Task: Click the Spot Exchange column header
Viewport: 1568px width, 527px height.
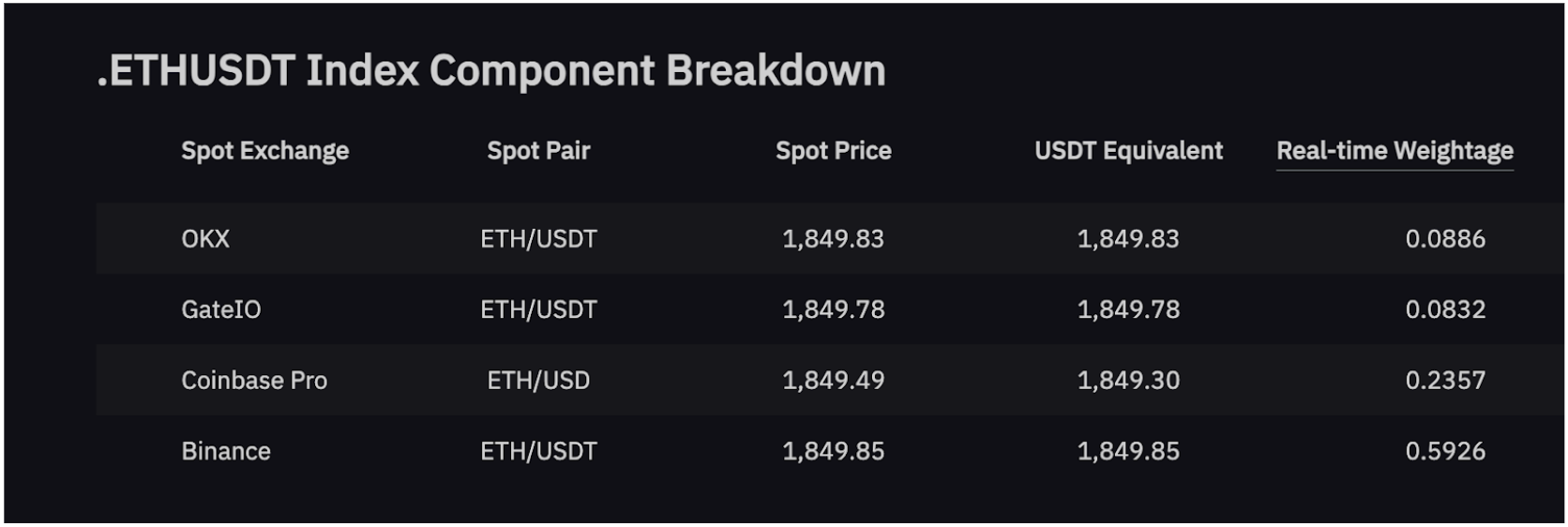Action: 264,151
